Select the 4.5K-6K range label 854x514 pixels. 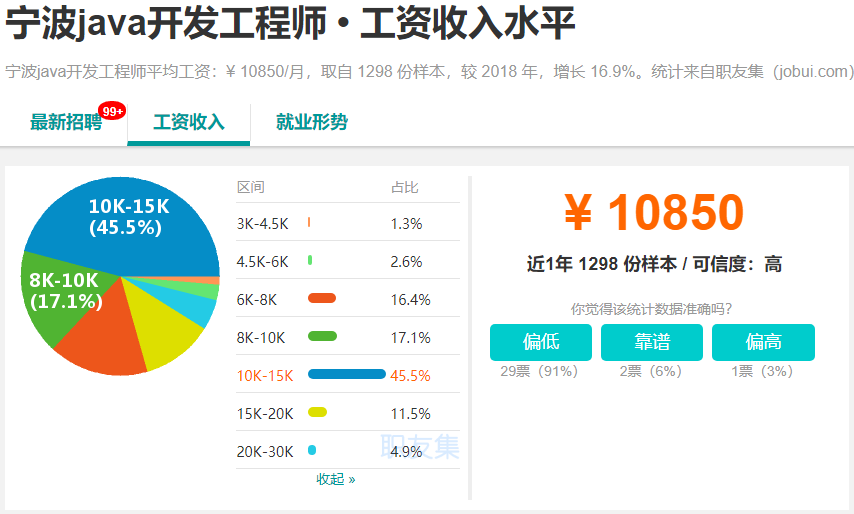tap(263, 262)
